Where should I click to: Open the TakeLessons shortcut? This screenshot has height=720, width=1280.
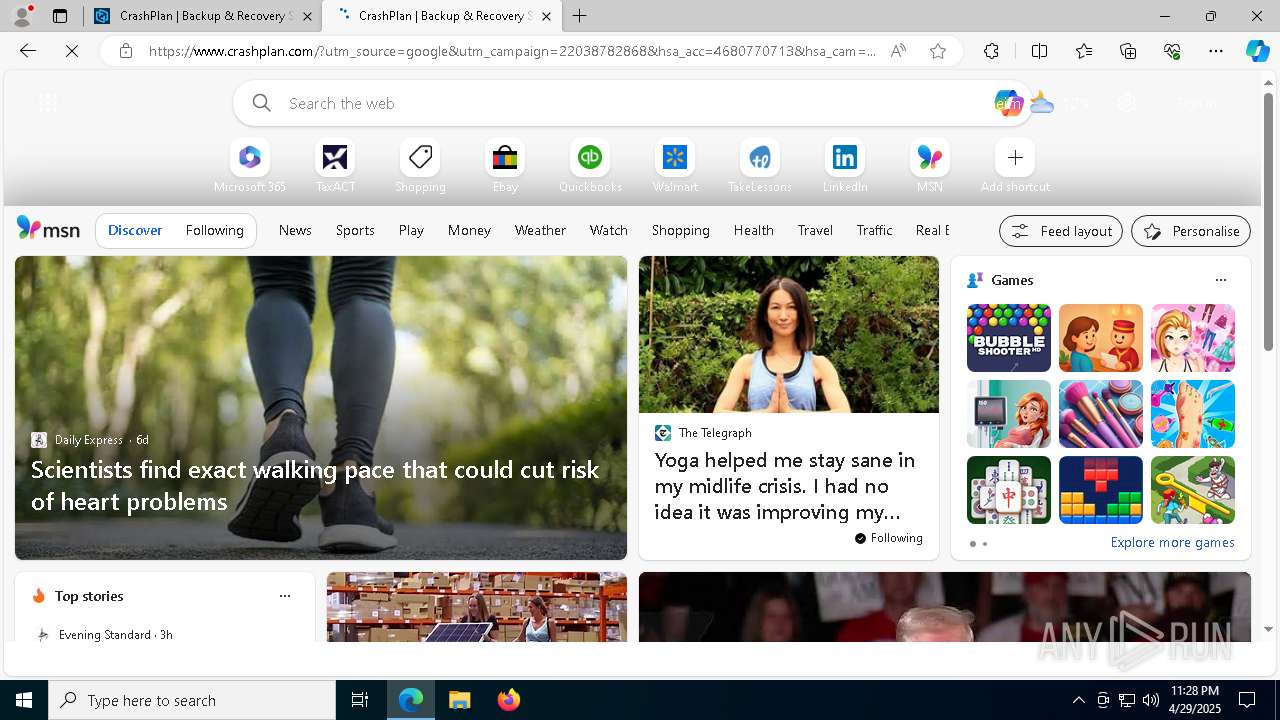point(760,166)
